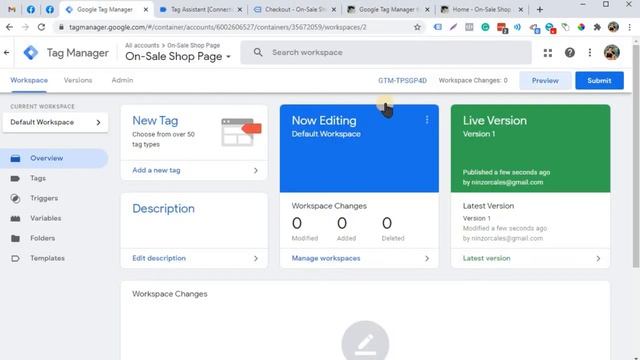Switch to the Workspace tab
The image size is (640, 360).
(x=29, y=80)
